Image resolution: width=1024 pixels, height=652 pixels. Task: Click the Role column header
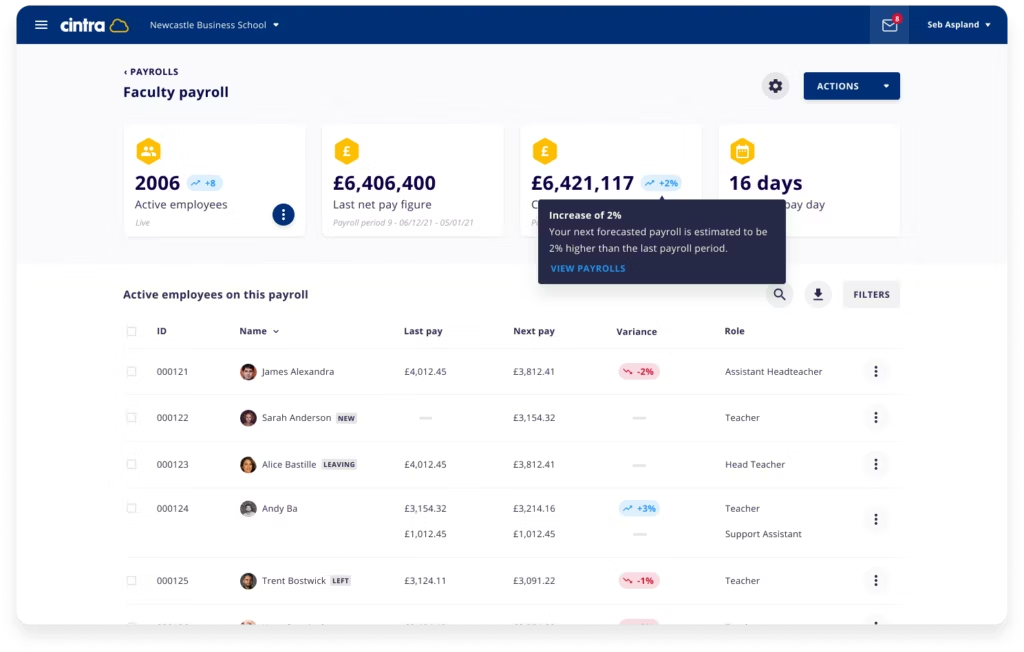pos(734,331)
